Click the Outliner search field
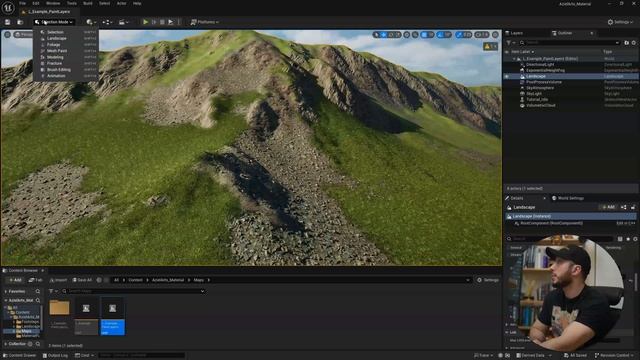The height and width of the screenshot is (360, 640). [570, 42]
